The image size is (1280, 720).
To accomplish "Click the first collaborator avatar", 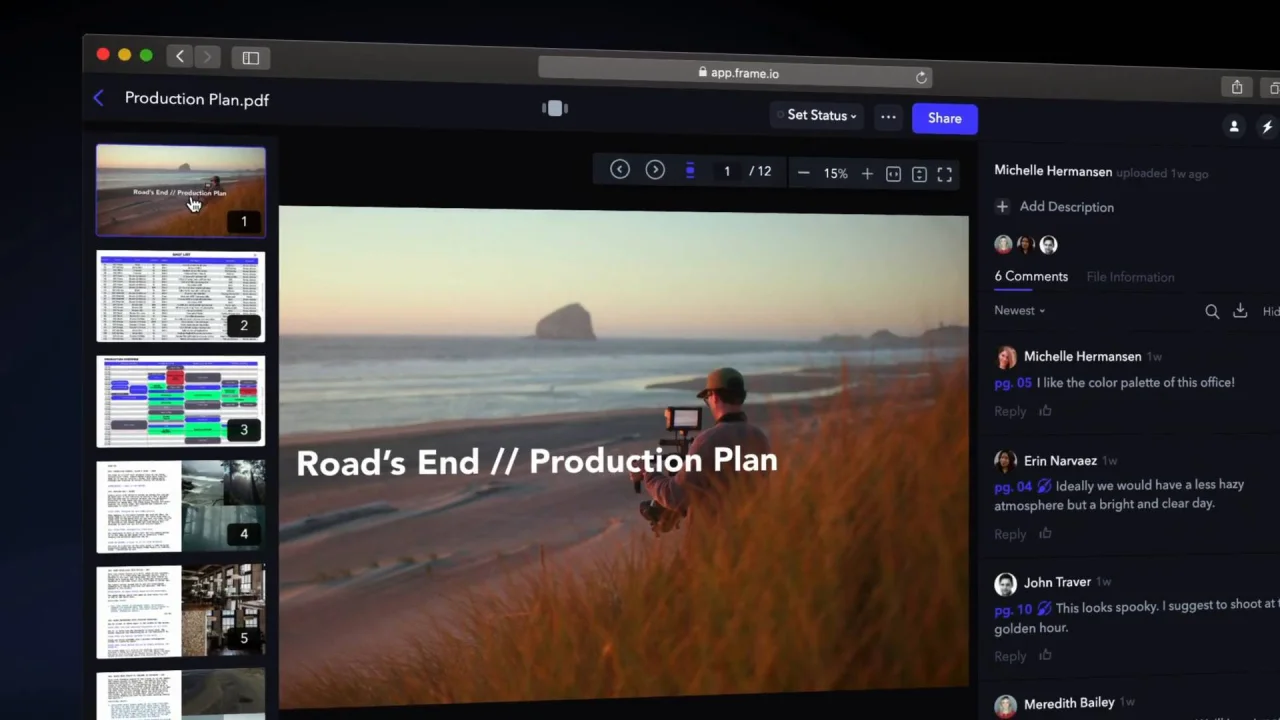I will point(1003,244).
